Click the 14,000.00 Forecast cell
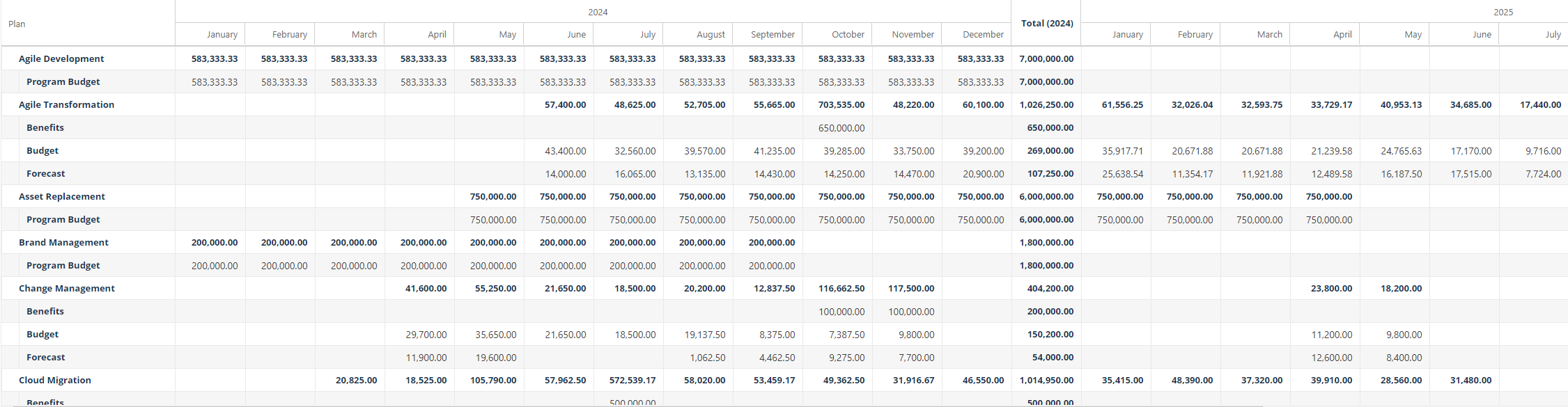The height and width of the screenshot is (407, 1568). (x=565, y=173)
